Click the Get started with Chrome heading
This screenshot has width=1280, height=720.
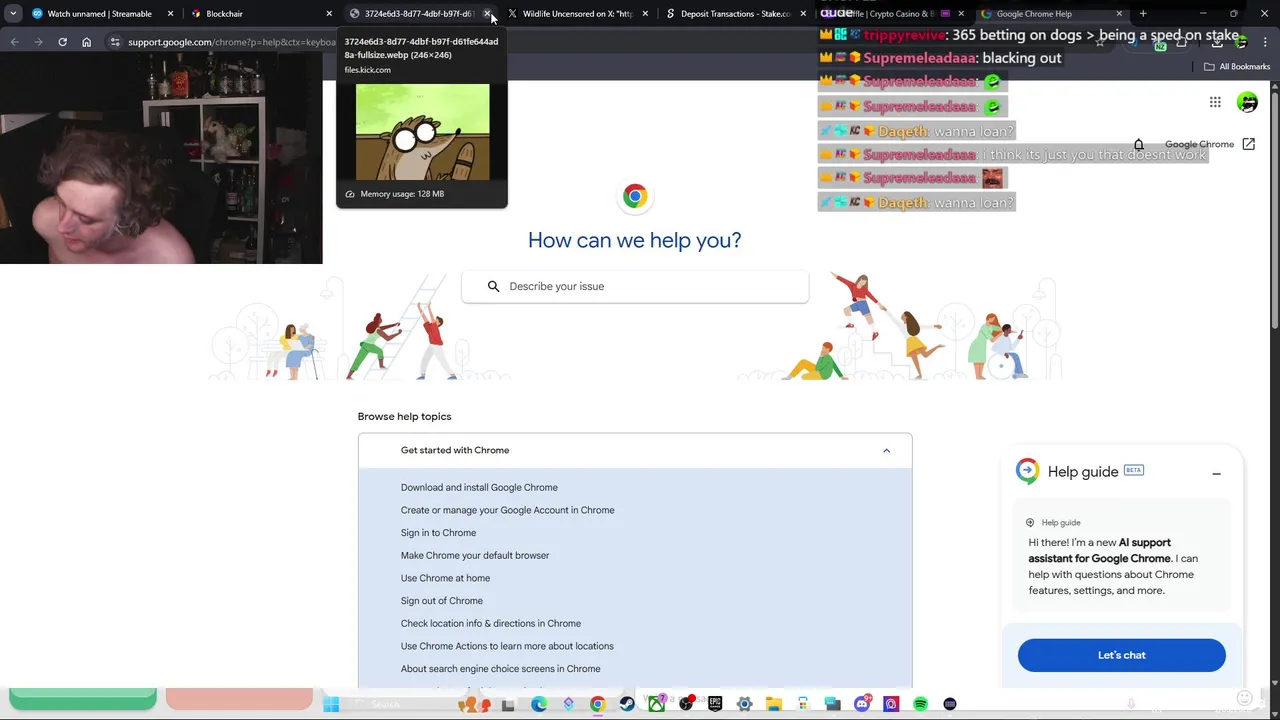[455, 450]
